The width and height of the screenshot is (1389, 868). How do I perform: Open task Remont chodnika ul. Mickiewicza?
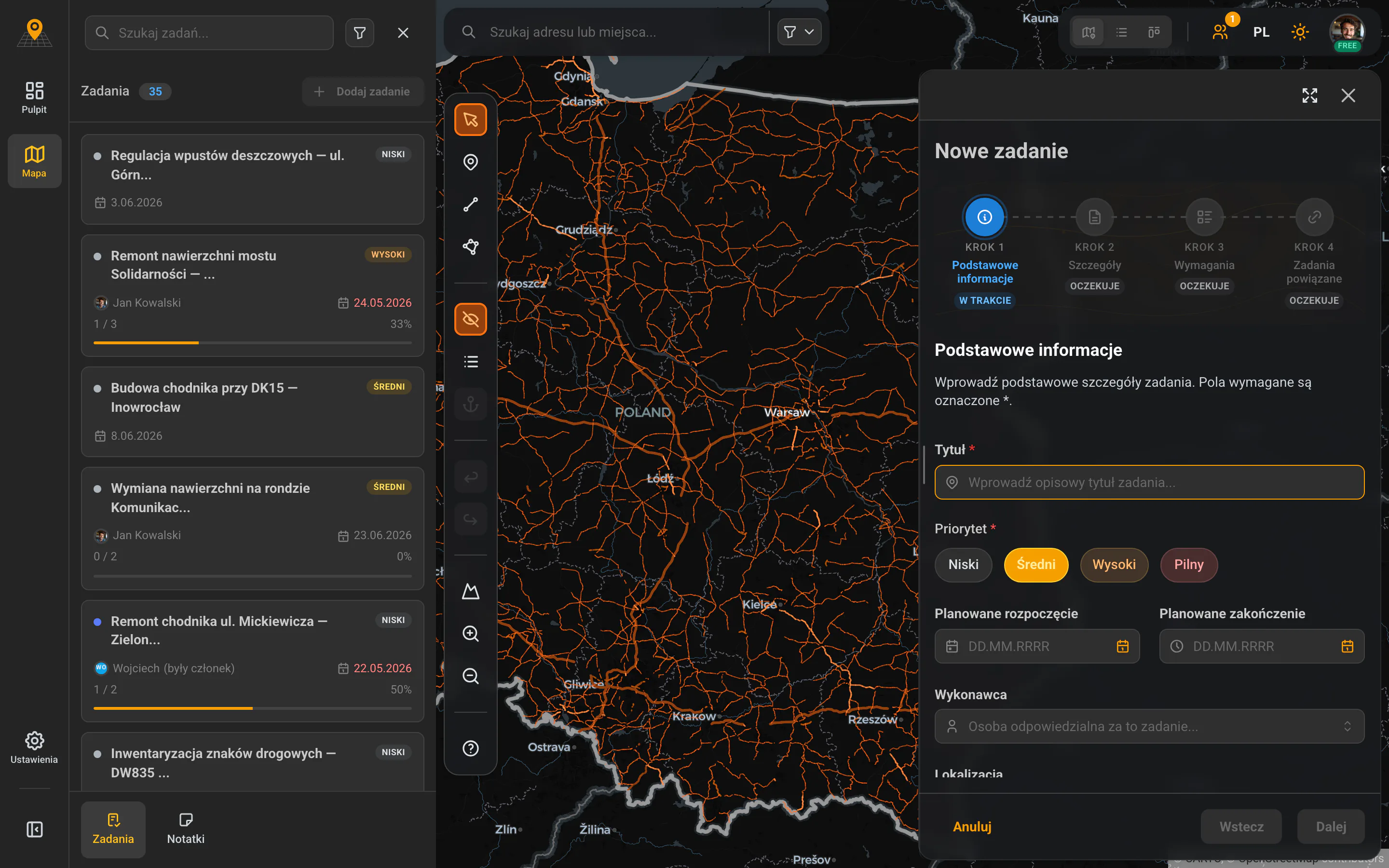253,661
